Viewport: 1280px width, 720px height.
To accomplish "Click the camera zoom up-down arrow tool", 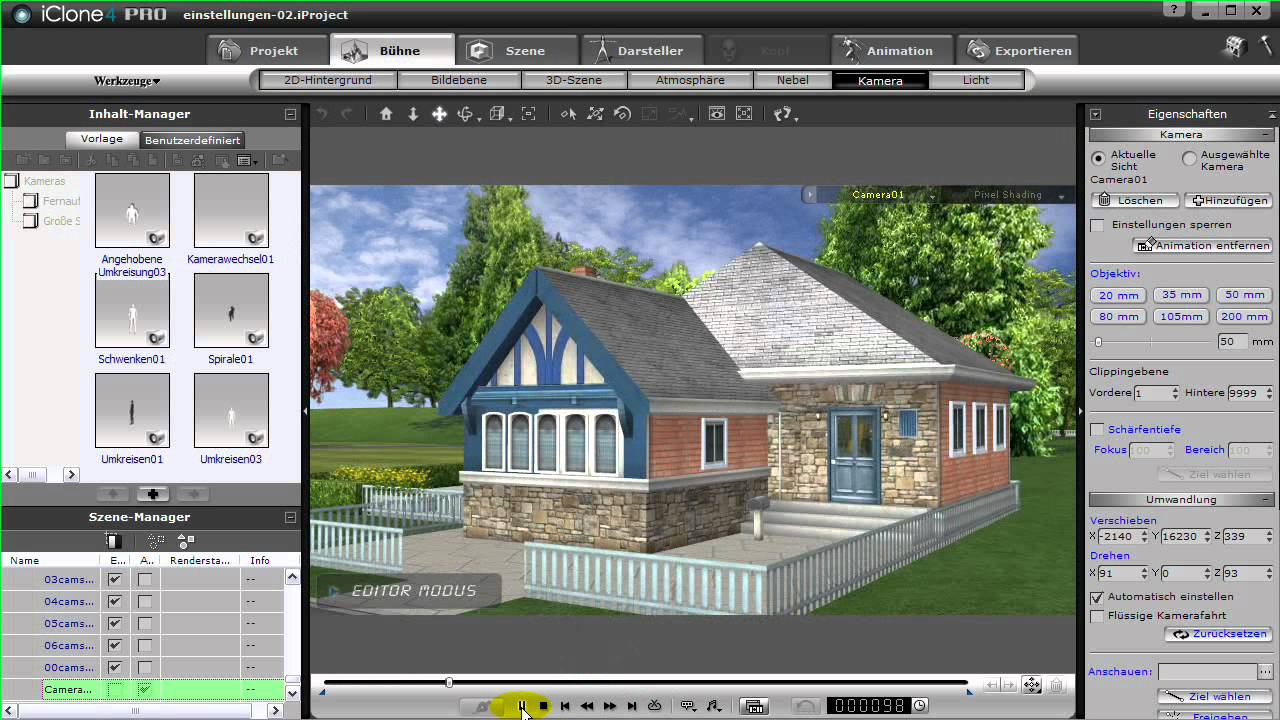I will pos(413,114).
